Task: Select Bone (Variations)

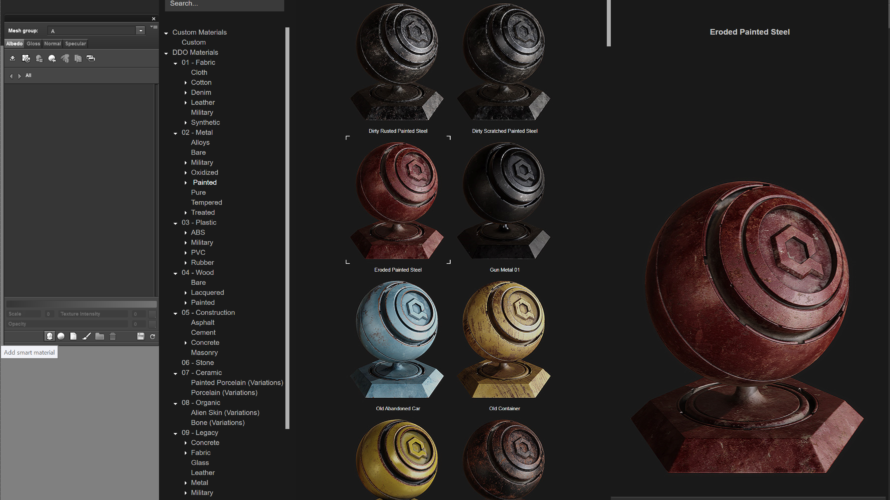Action: 217,423
